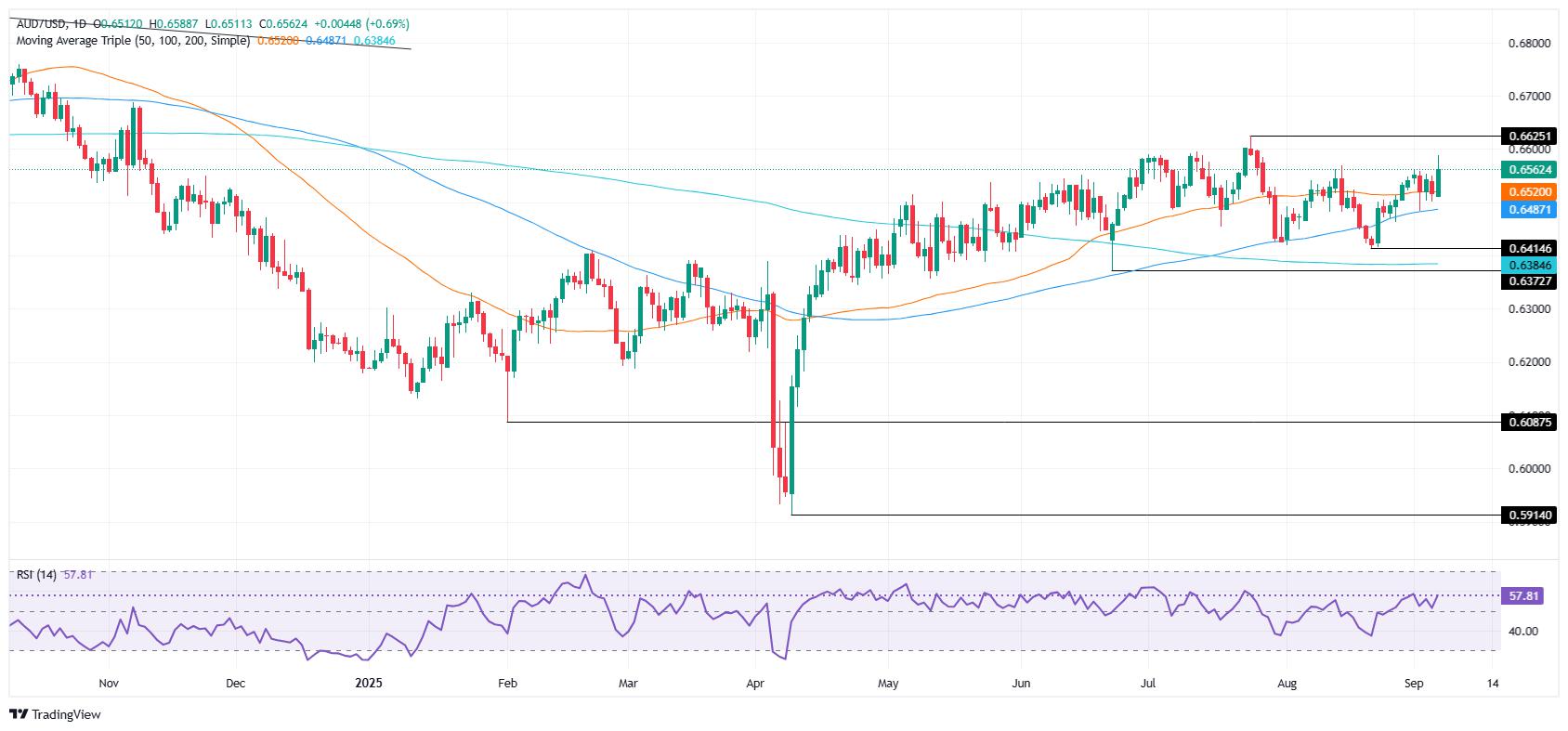
Task: Click the Aug label on the time axis
Action: (1286, 685)
